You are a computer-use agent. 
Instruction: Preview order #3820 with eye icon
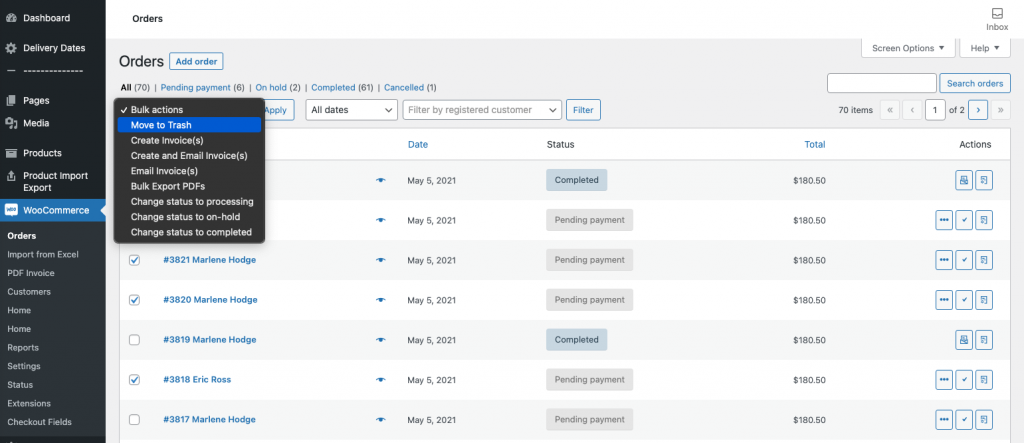click(x=381, y=300)
